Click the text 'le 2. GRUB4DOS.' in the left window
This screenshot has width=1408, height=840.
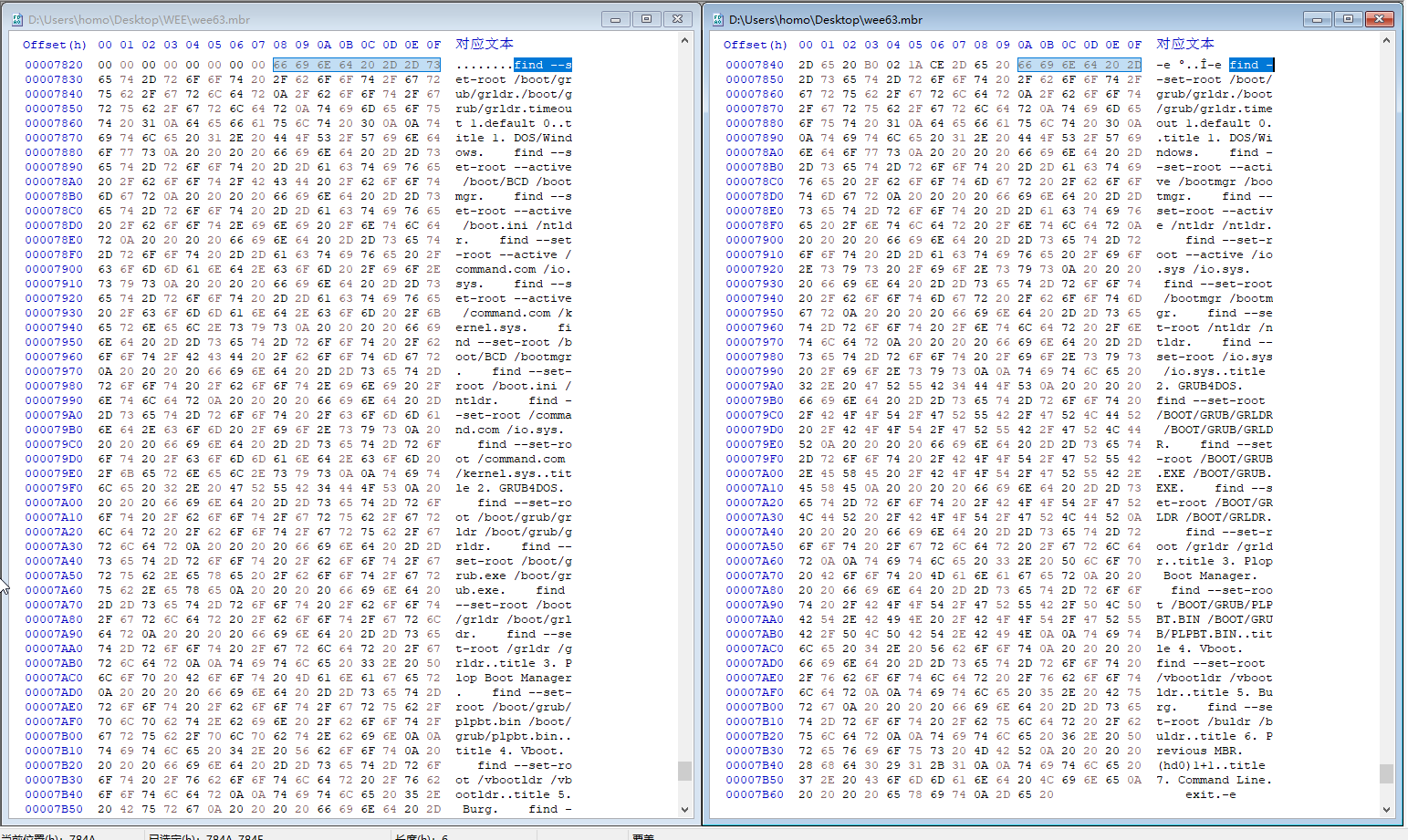click(510, 488)
